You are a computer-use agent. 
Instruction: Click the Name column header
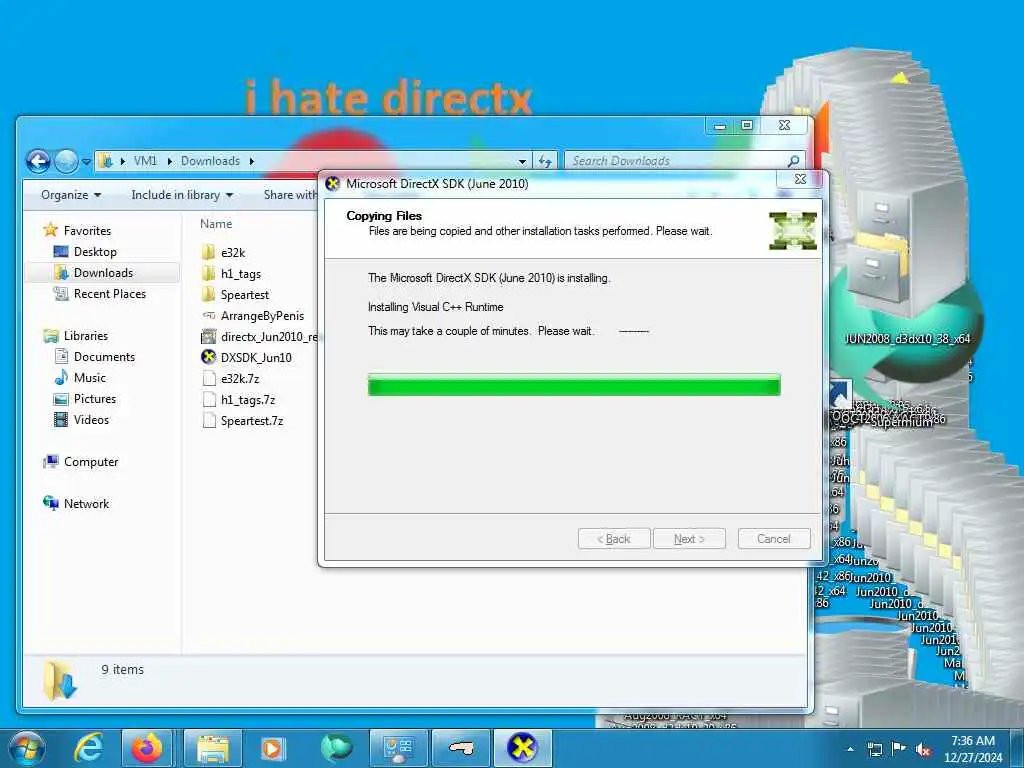(x=216, y=224)
